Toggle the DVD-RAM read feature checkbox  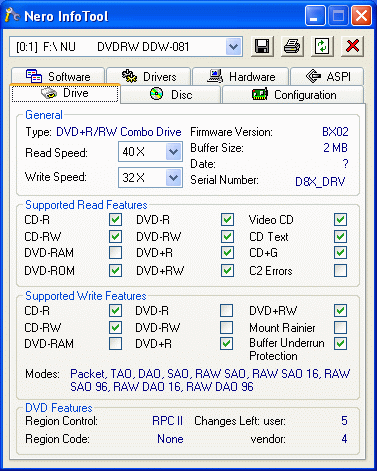(115, 252)
